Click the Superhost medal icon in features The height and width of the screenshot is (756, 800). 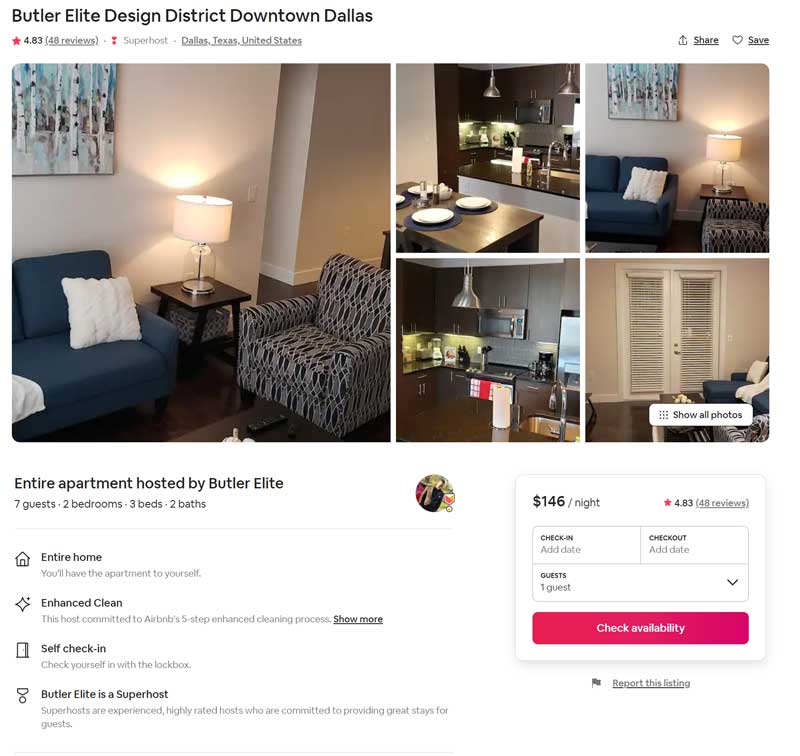(x=22, y=696)
